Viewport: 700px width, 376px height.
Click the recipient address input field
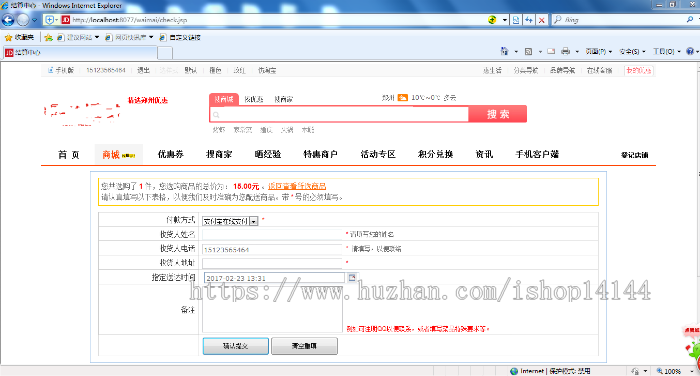tap(272, 263)
